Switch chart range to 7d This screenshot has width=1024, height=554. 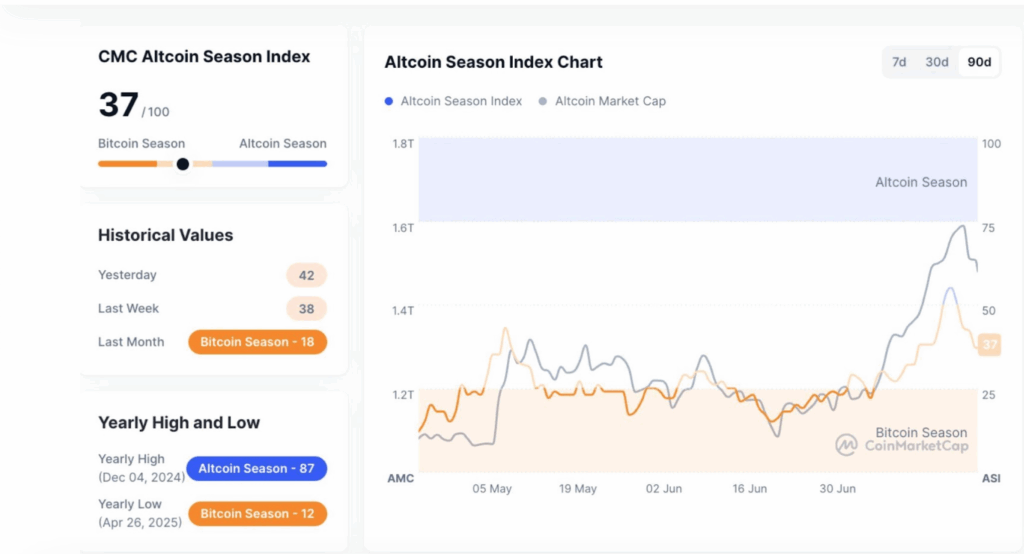pyautogui.click(x=899, y=62)
